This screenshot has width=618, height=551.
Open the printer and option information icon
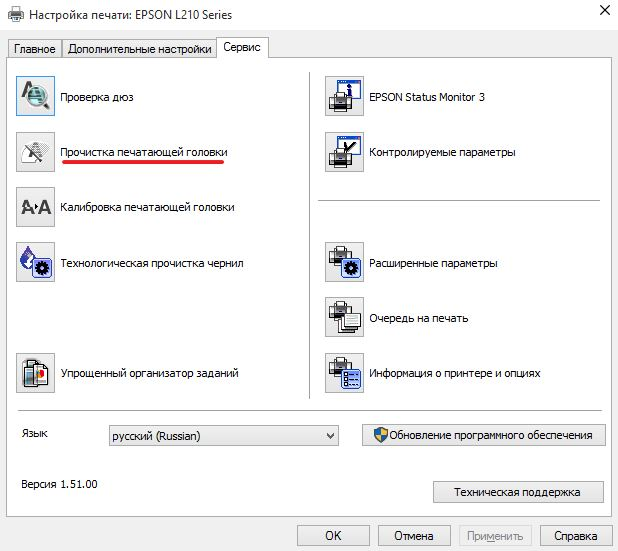pos(344,373)
